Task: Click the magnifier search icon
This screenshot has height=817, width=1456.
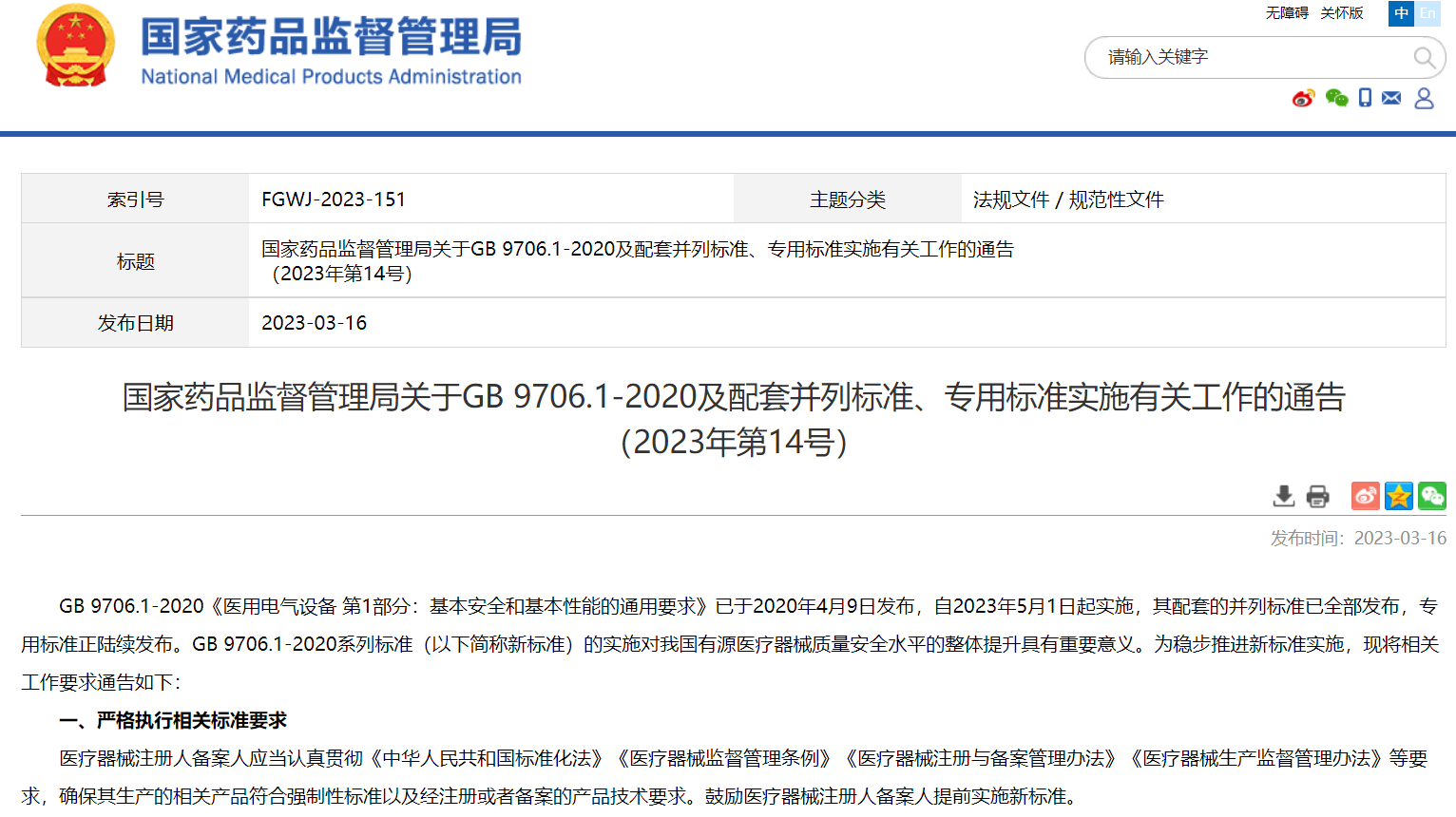Action: pos(1423,58)
